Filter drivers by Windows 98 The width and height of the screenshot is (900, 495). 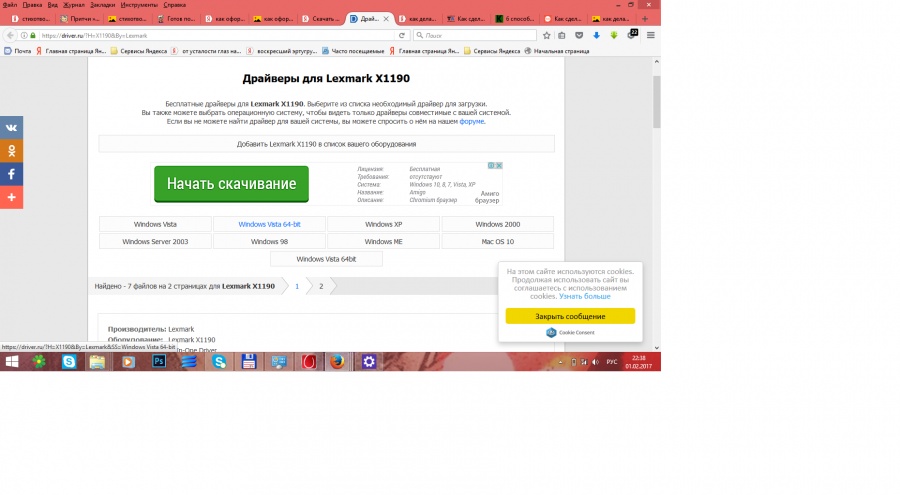click(x=269, y=242)
